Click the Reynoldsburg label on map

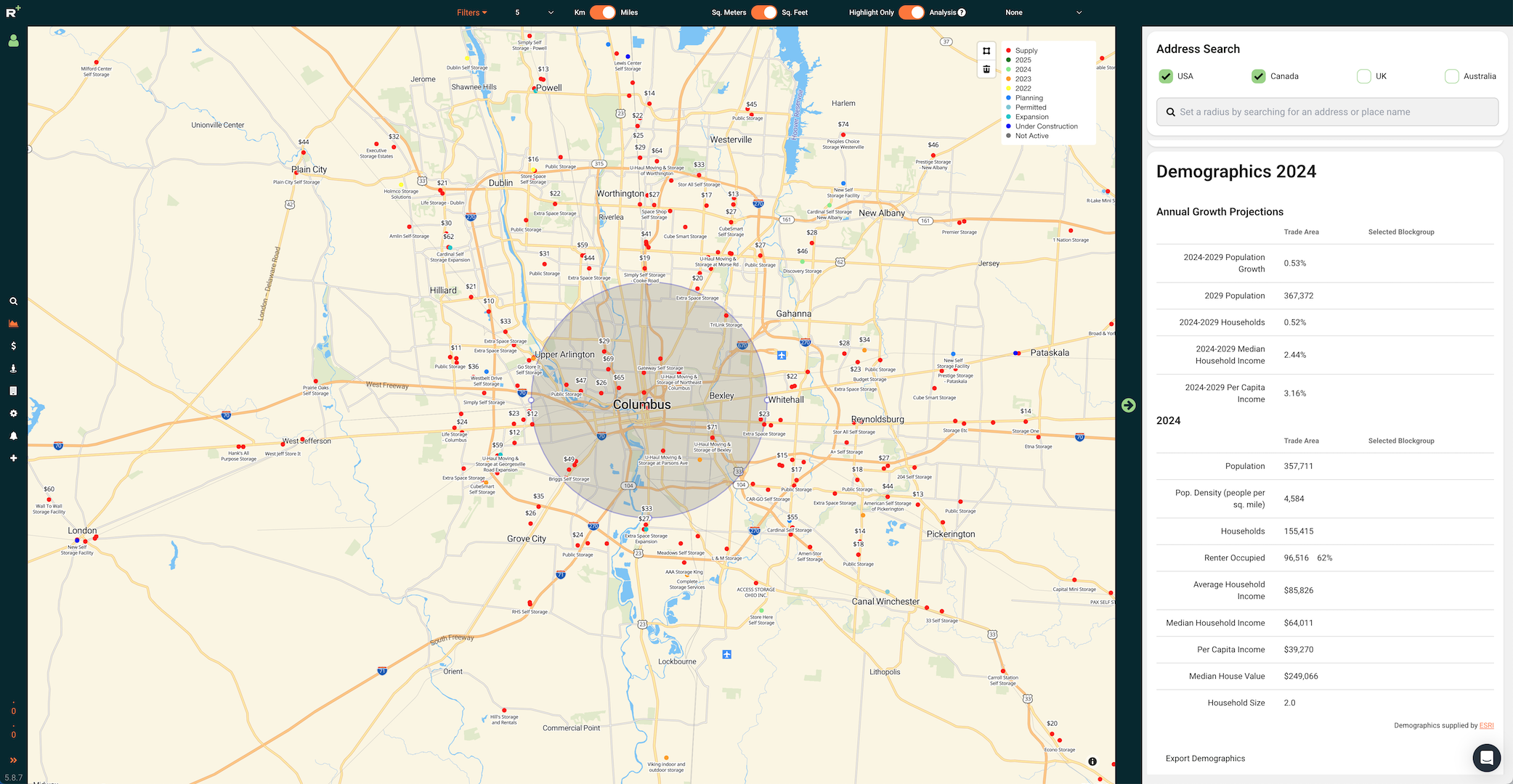coord(877,419)
